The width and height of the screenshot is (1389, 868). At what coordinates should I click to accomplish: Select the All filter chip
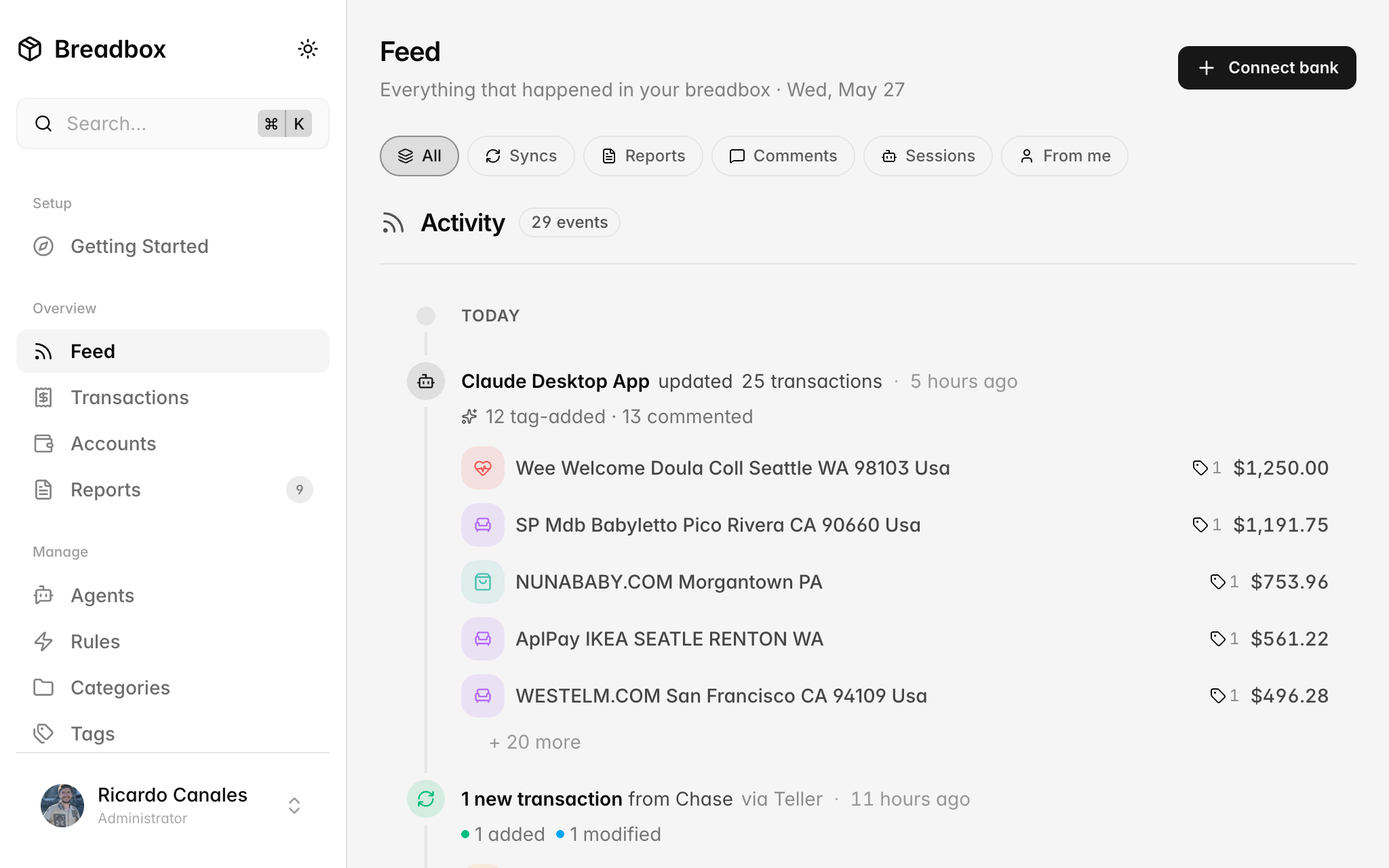coord(419,156)
